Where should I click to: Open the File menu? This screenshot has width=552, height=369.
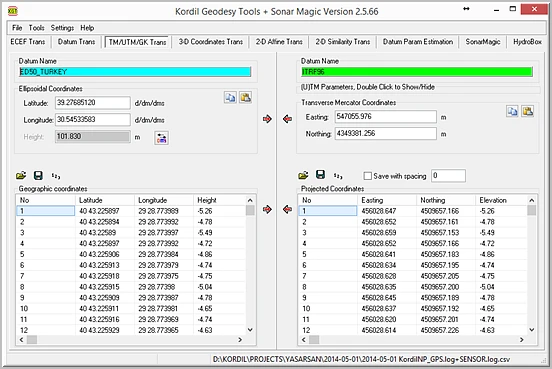[17, 28]
